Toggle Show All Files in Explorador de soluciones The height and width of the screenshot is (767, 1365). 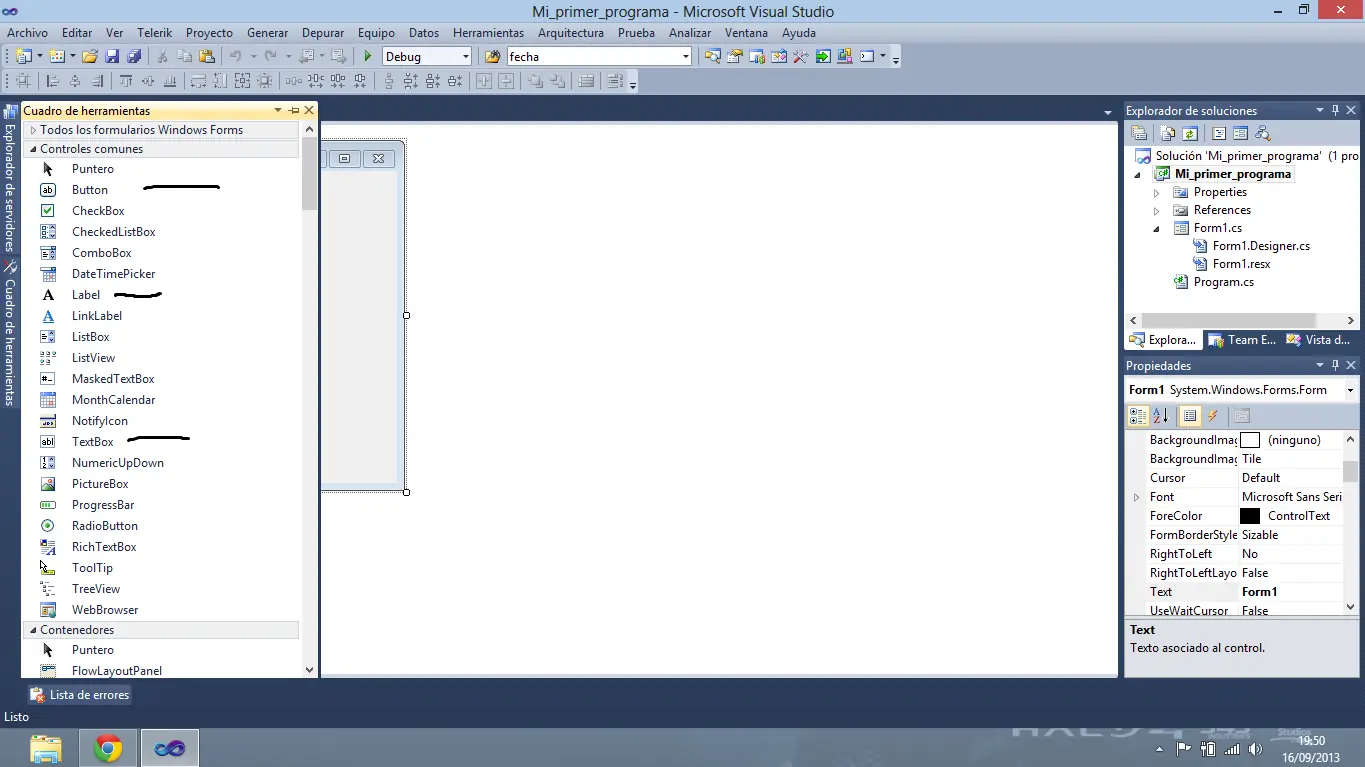coord(1167,133)
